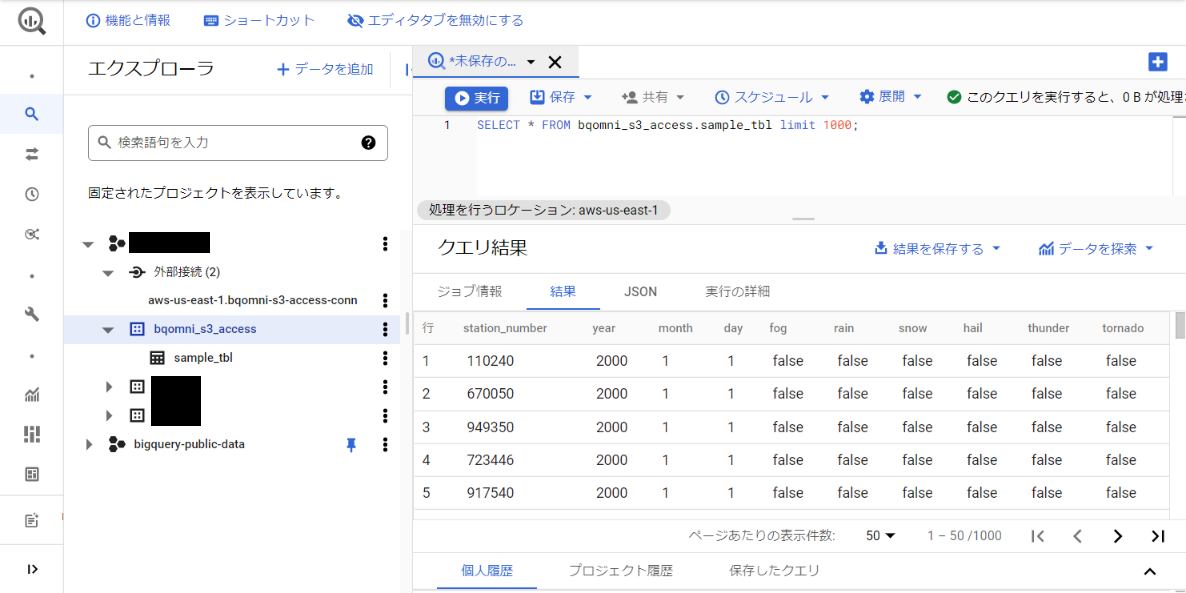Open the スケジュール dropdown

pyautogui.click(x=772, y=97)
